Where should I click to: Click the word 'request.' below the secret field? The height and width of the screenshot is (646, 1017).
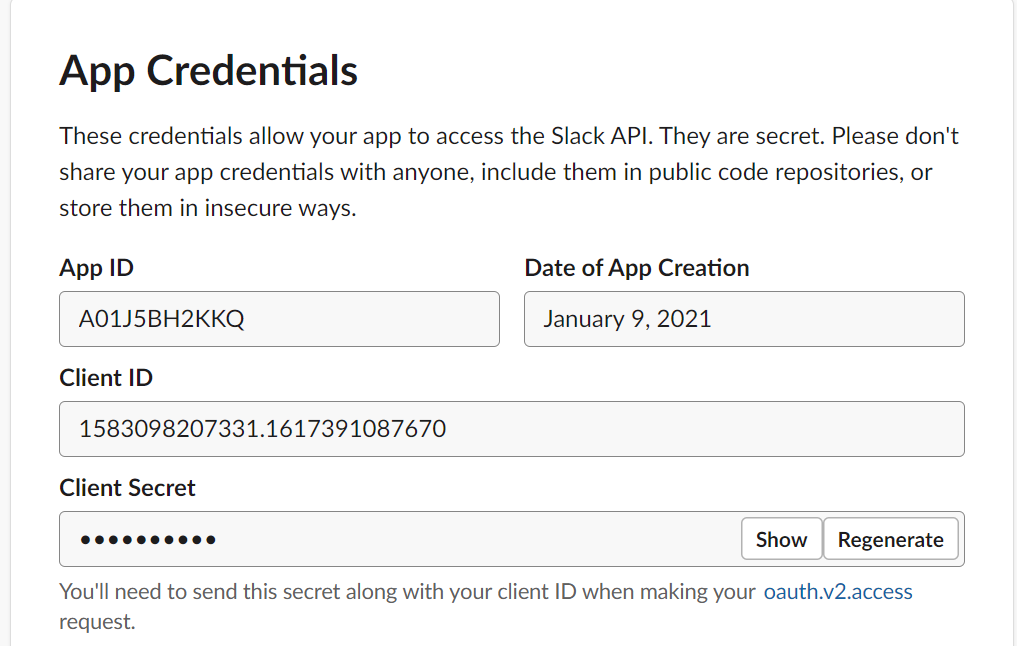click(97, 621)
